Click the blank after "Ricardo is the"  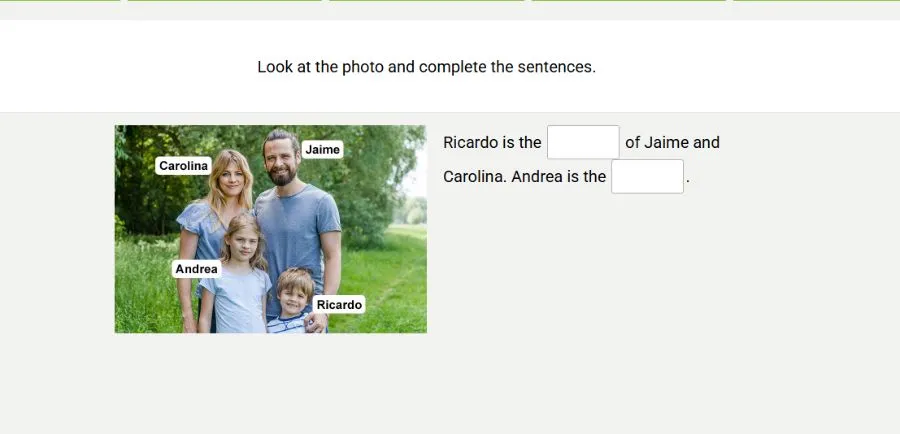click(583, 142)
